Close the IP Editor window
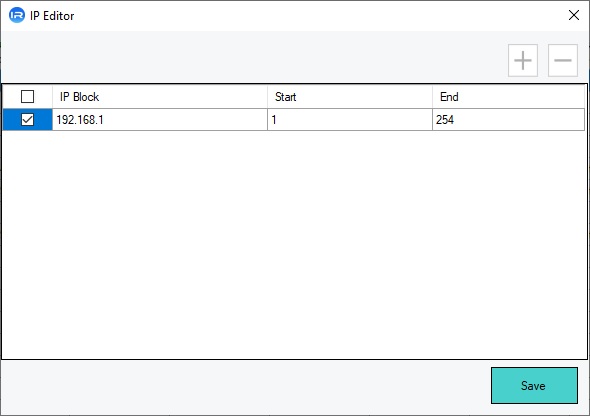The height and width of the screenshot is (416, 590). click(x=574, y=15)
